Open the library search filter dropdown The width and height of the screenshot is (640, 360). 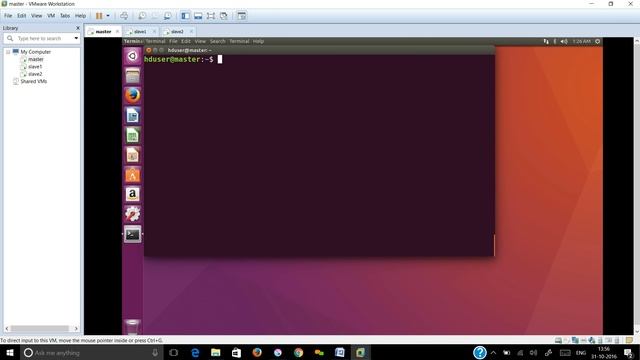pos(76,38)
